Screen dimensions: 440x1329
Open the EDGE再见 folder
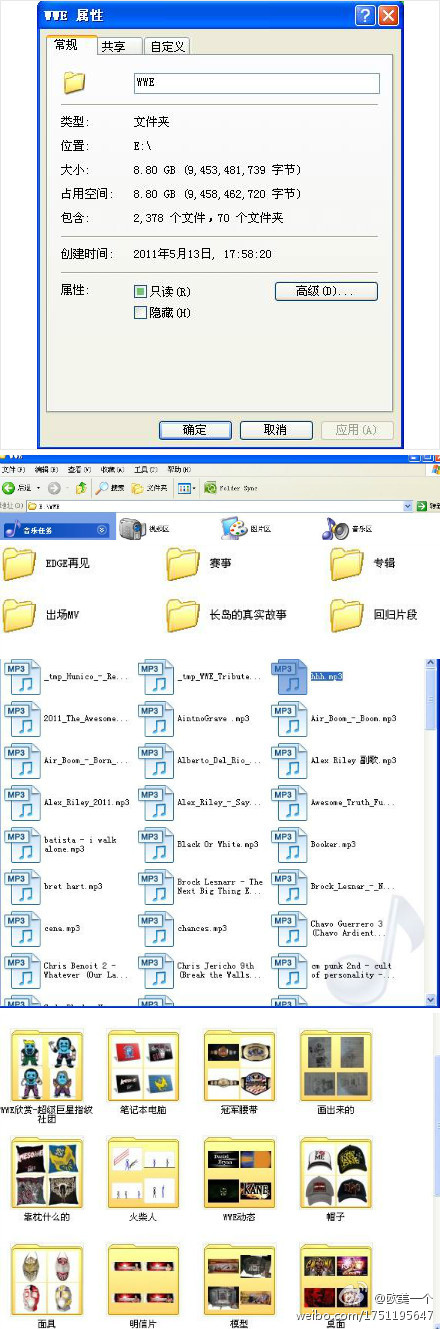(20, 564)
